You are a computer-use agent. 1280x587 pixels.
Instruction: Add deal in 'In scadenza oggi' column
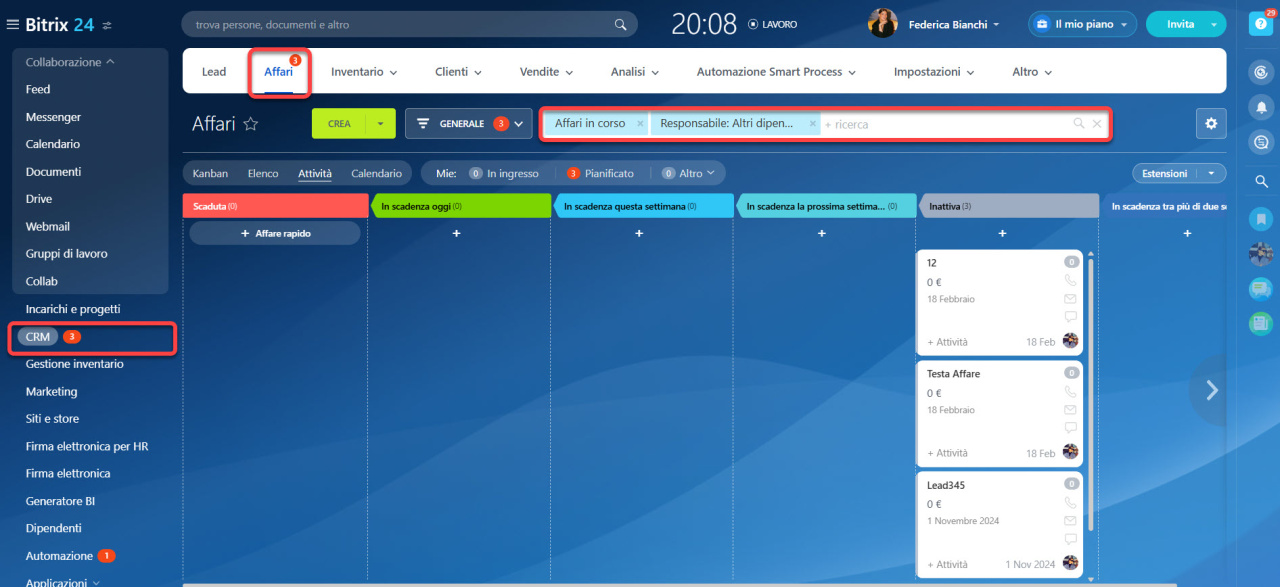[456, 233]
